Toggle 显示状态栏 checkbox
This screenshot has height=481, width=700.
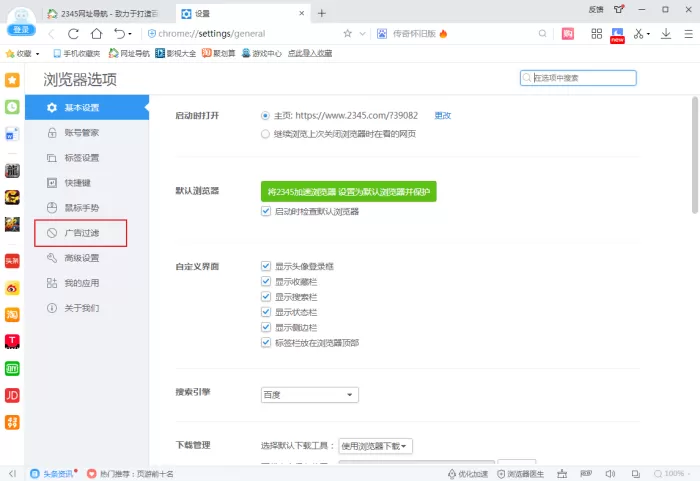[x=266, y=312]
